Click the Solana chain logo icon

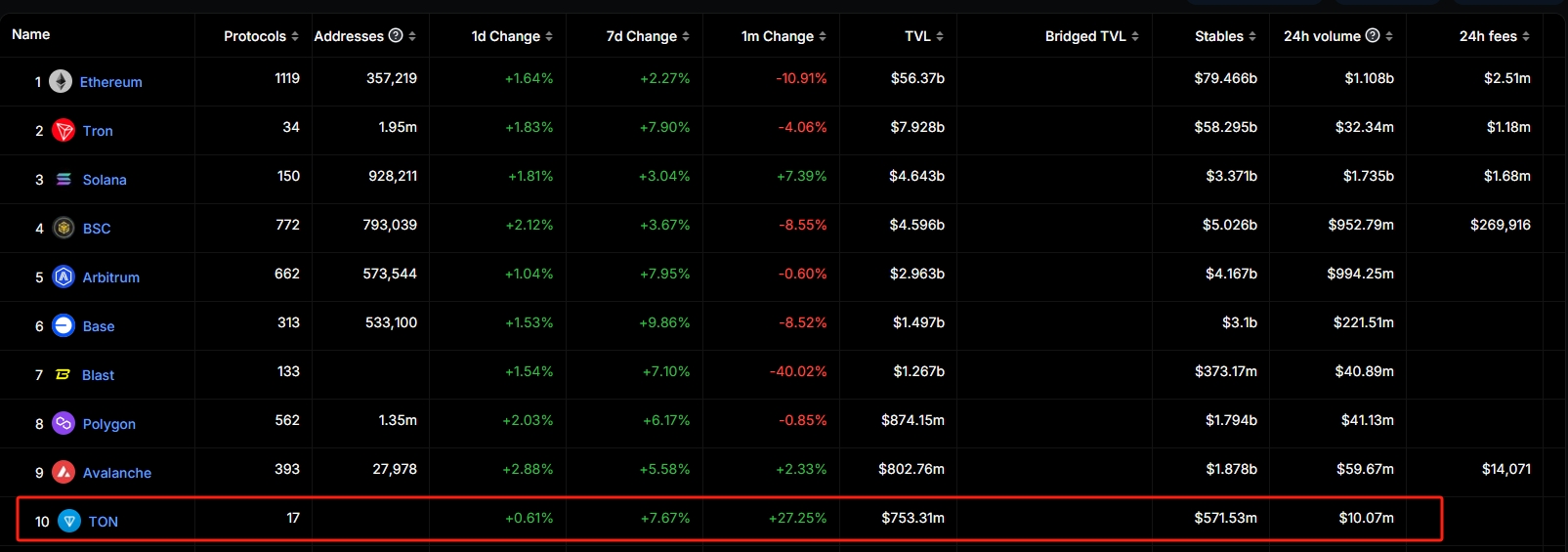pos(64,180)
